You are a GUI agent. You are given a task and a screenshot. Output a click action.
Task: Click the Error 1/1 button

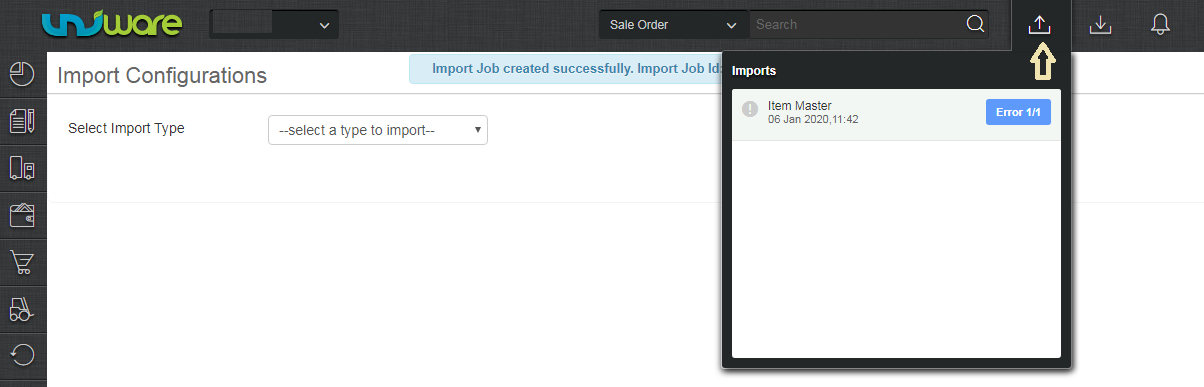coord(1018,112)
